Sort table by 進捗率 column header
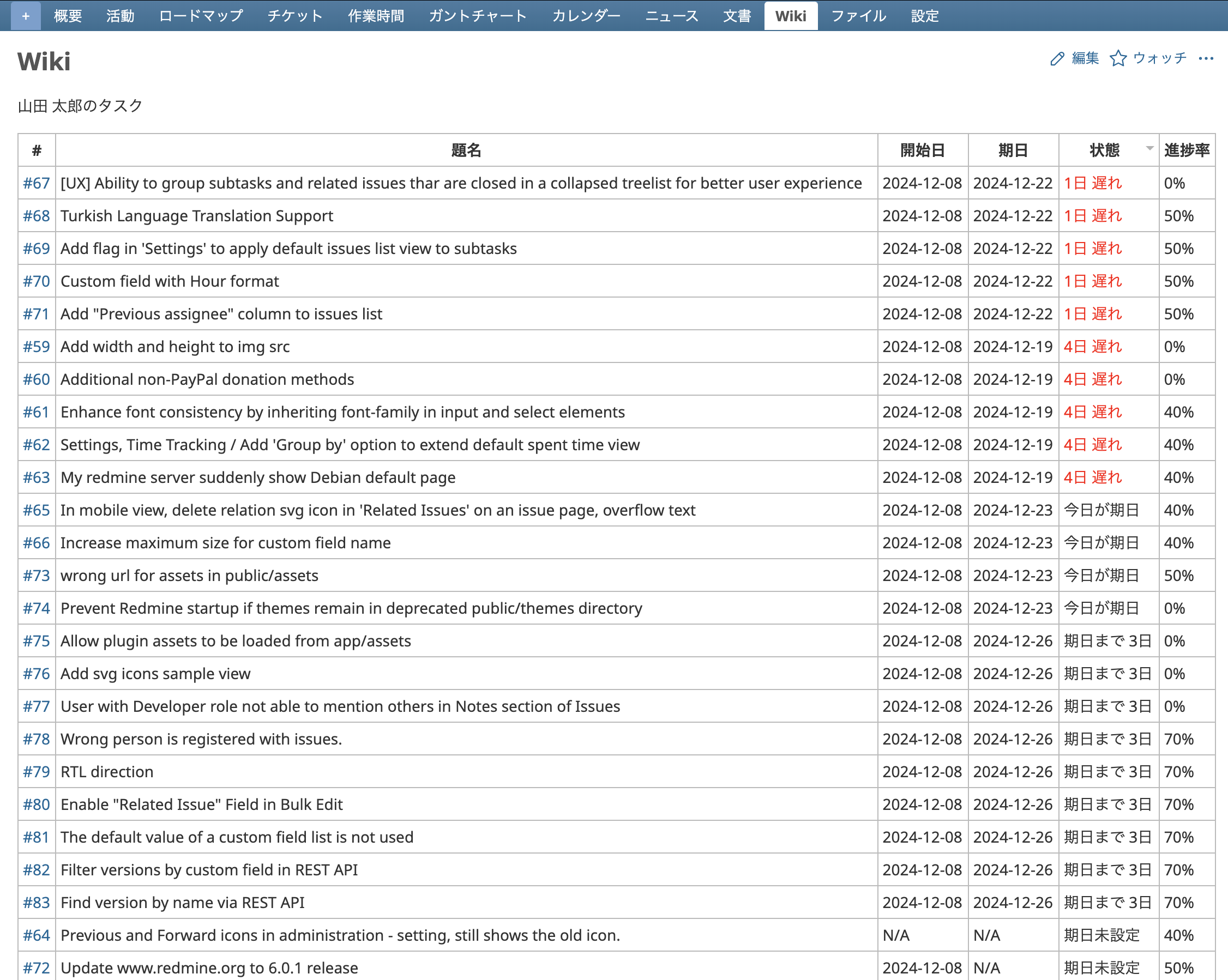 (x=1187, y=150)
